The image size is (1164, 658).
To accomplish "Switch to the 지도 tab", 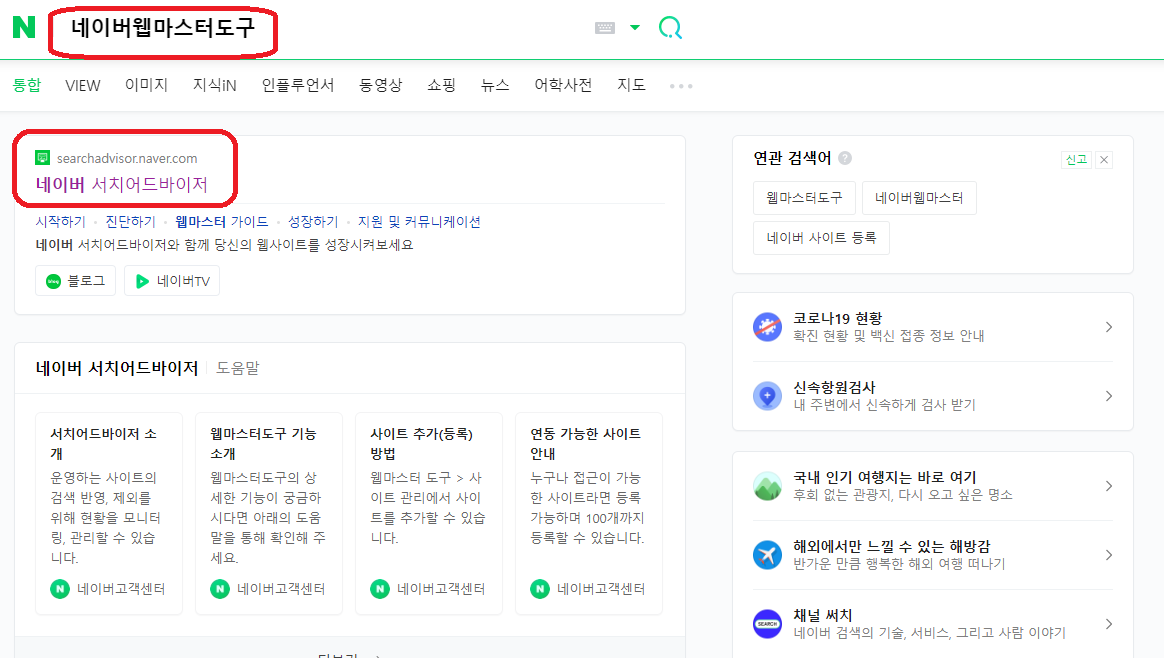I will pos(631,85).
